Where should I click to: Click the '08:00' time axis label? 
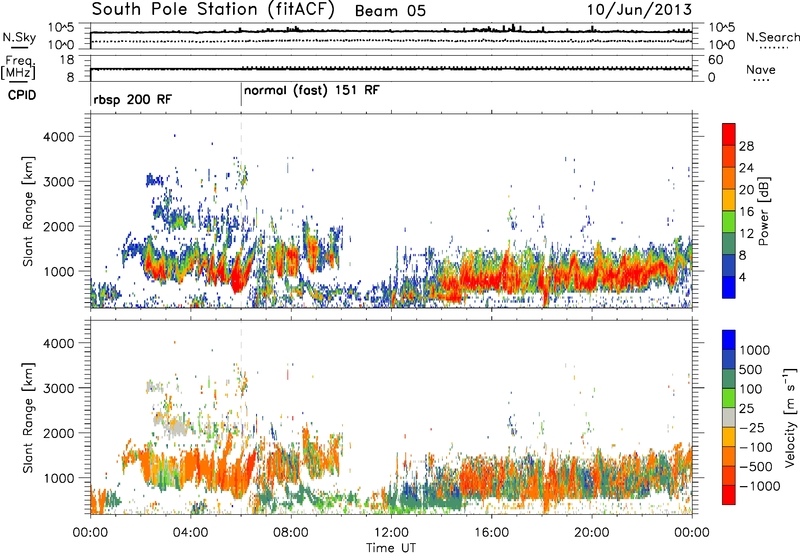[x=290, y=533]
